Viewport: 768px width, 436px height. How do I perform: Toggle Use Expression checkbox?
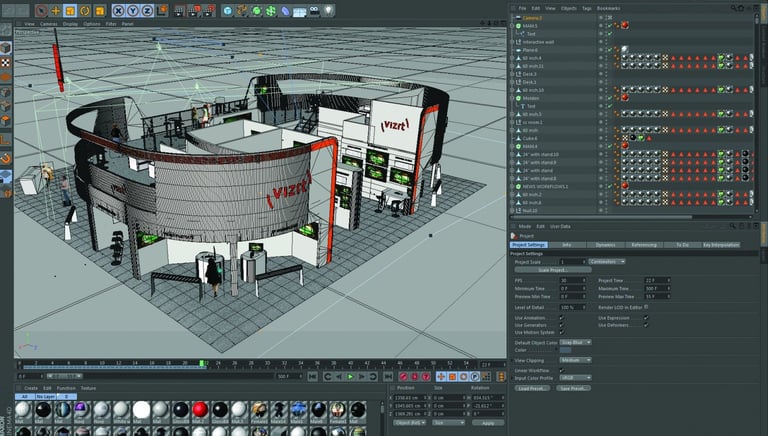646,318
